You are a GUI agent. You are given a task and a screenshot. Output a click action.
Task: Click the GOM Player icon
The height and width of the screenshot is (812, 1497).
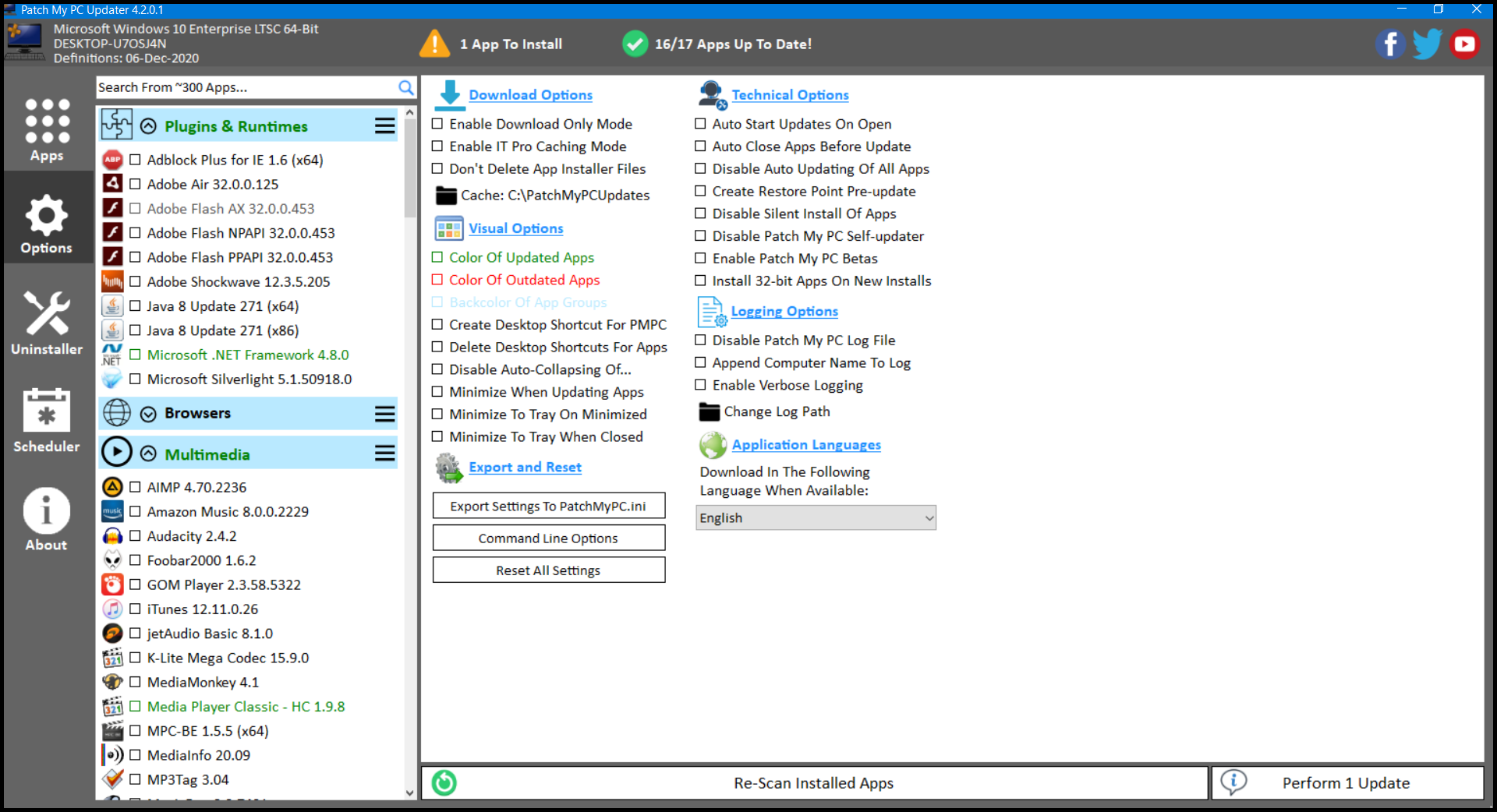tap(112, 584)
